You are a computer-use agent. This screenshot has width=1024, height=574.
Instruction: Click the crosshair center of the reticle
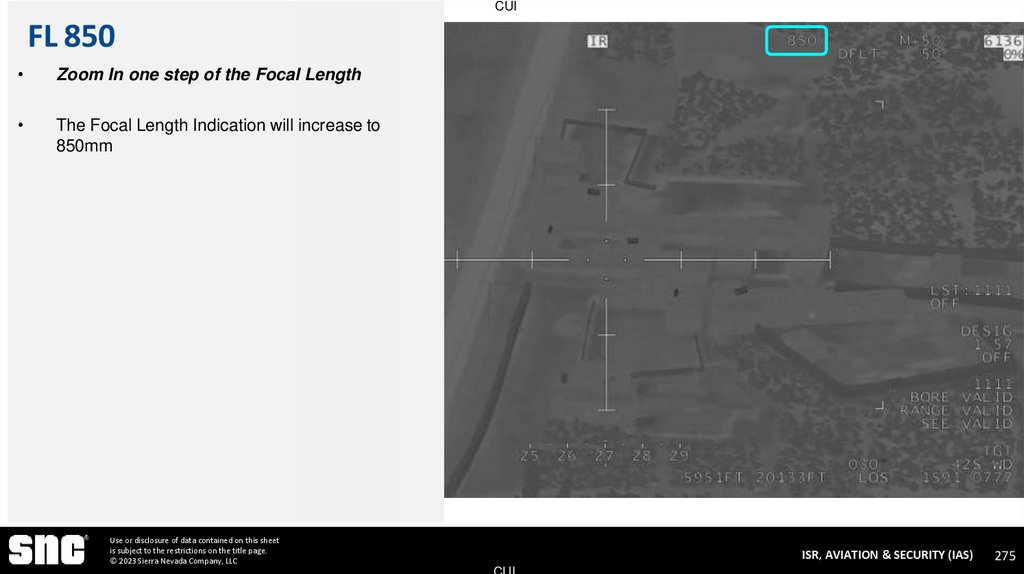(x=606, y=260)
